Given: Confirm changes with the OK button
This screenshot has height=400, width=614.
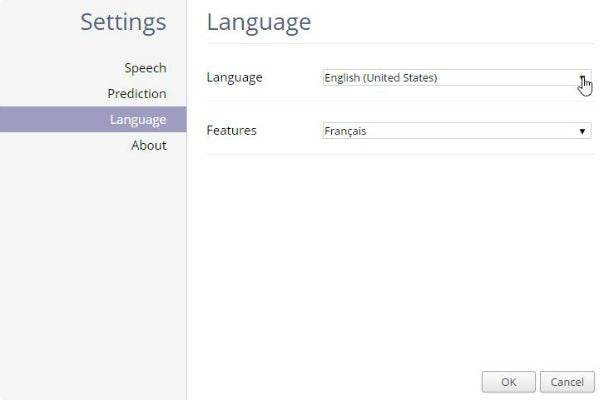Looking at the screenshot, I should pos(509,382).
